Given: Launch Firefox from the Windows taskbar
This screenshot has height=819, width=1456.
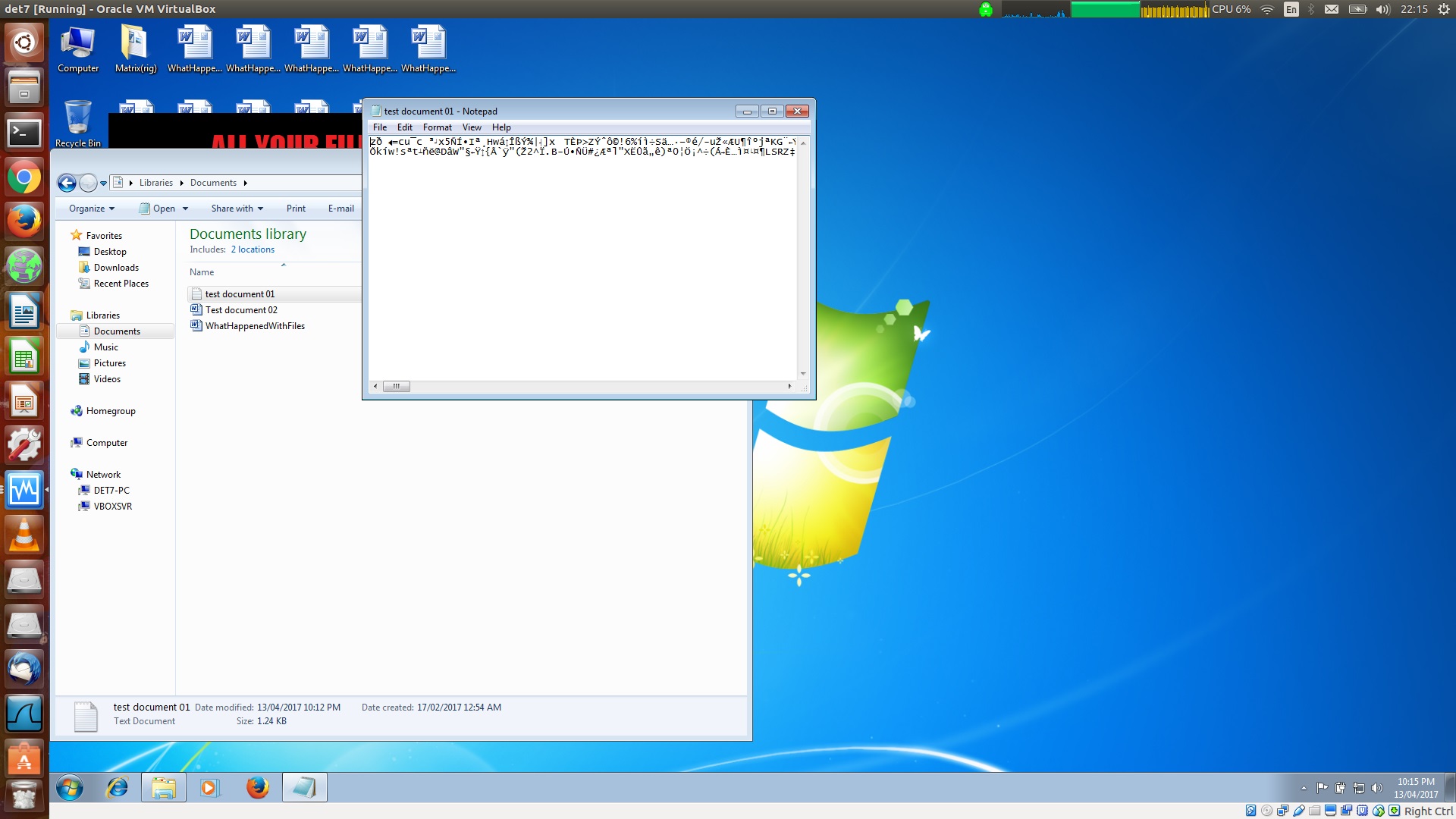Looking at the screenshot, I should (x=257, y=788).
